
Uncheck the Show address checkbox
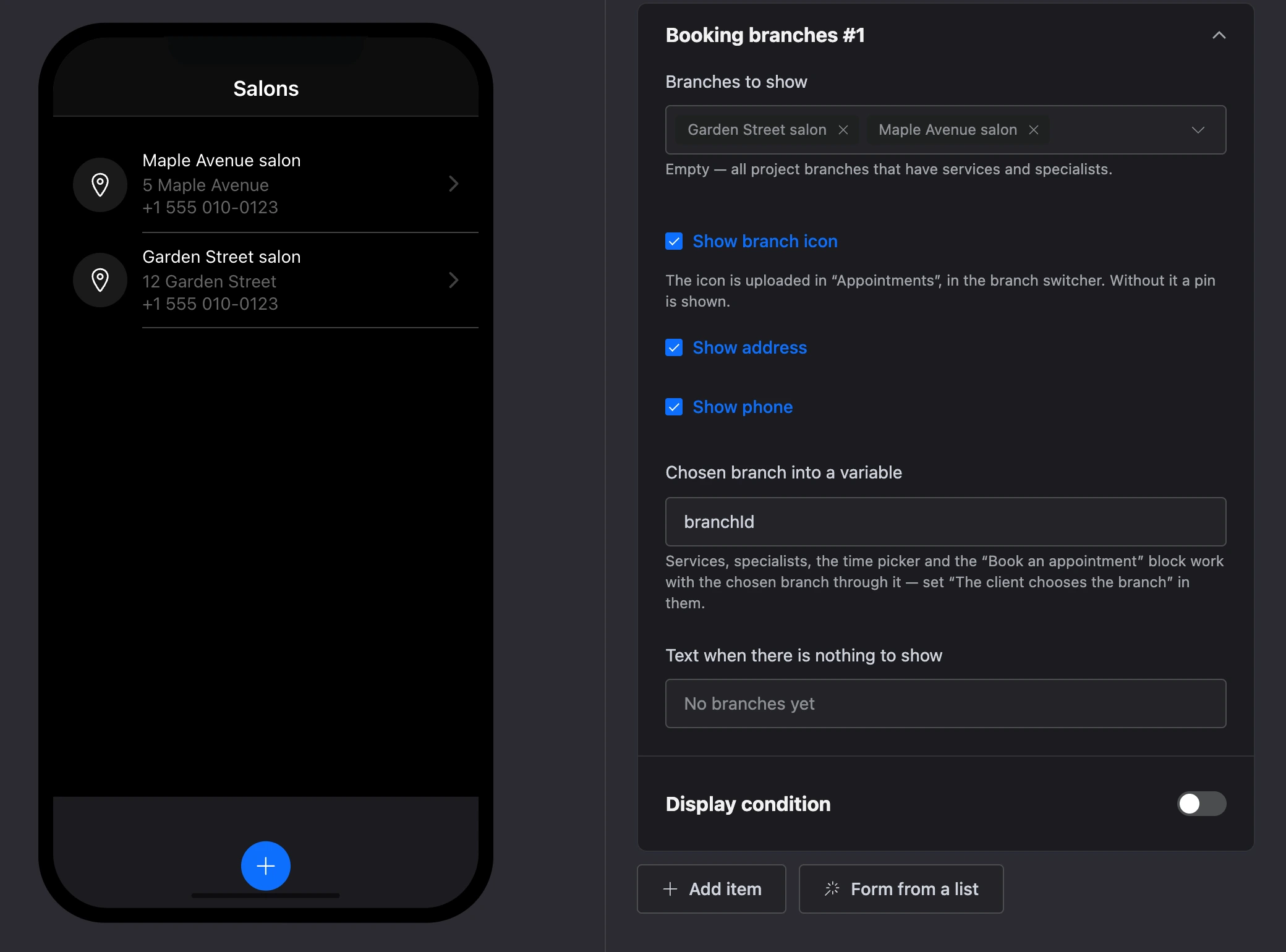(674, 347)
